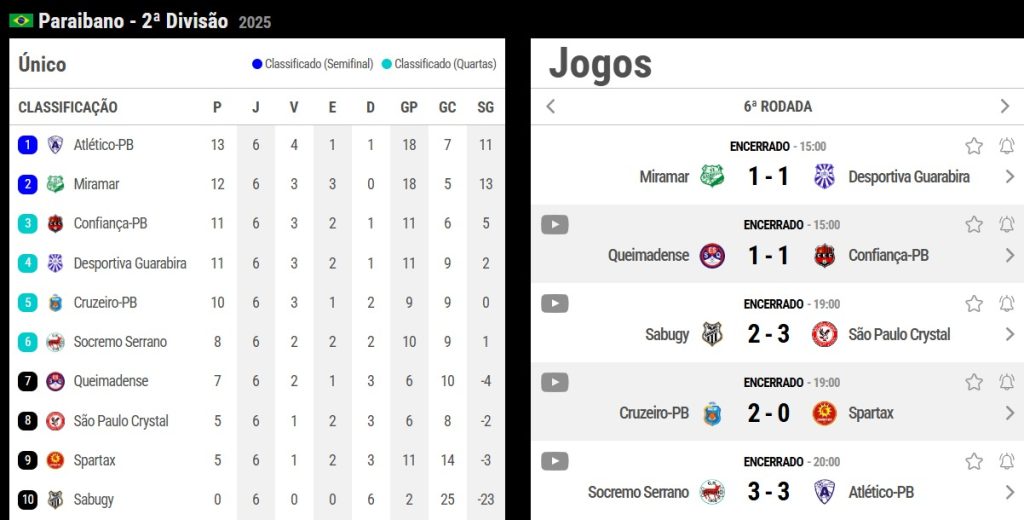This screenshot has height=520, width=1024.
Task: Open Confiança-PB team page from the standings
Action: click(x=110, y=224)
